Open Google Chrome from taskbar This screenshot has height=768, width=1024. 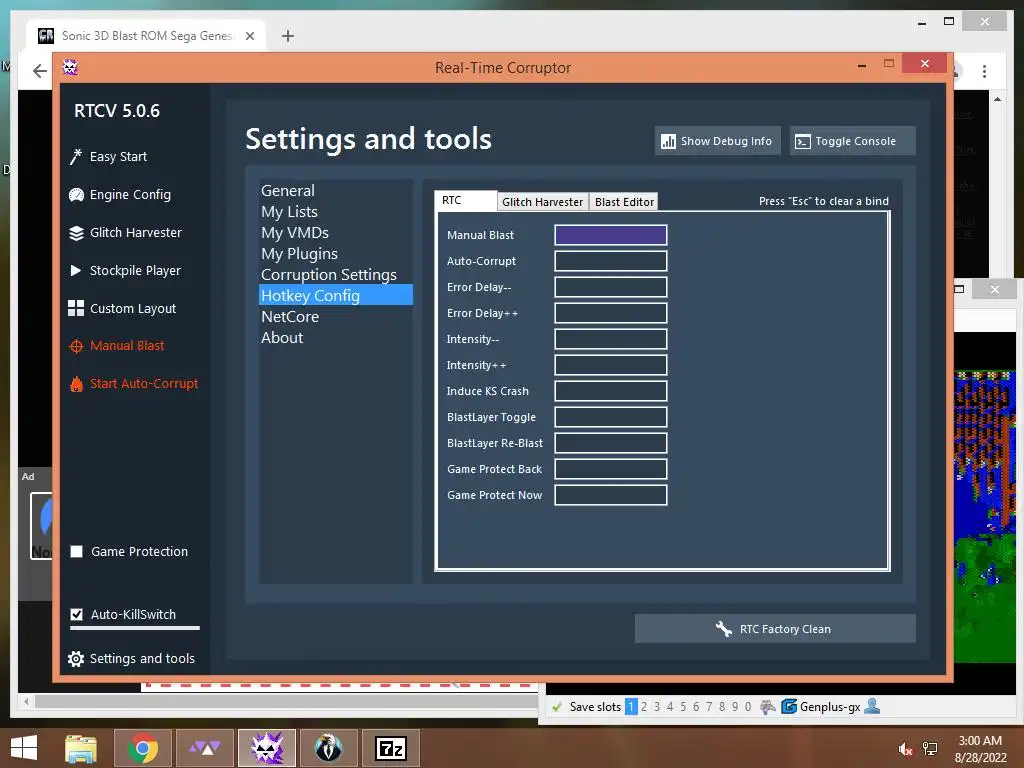143,748
